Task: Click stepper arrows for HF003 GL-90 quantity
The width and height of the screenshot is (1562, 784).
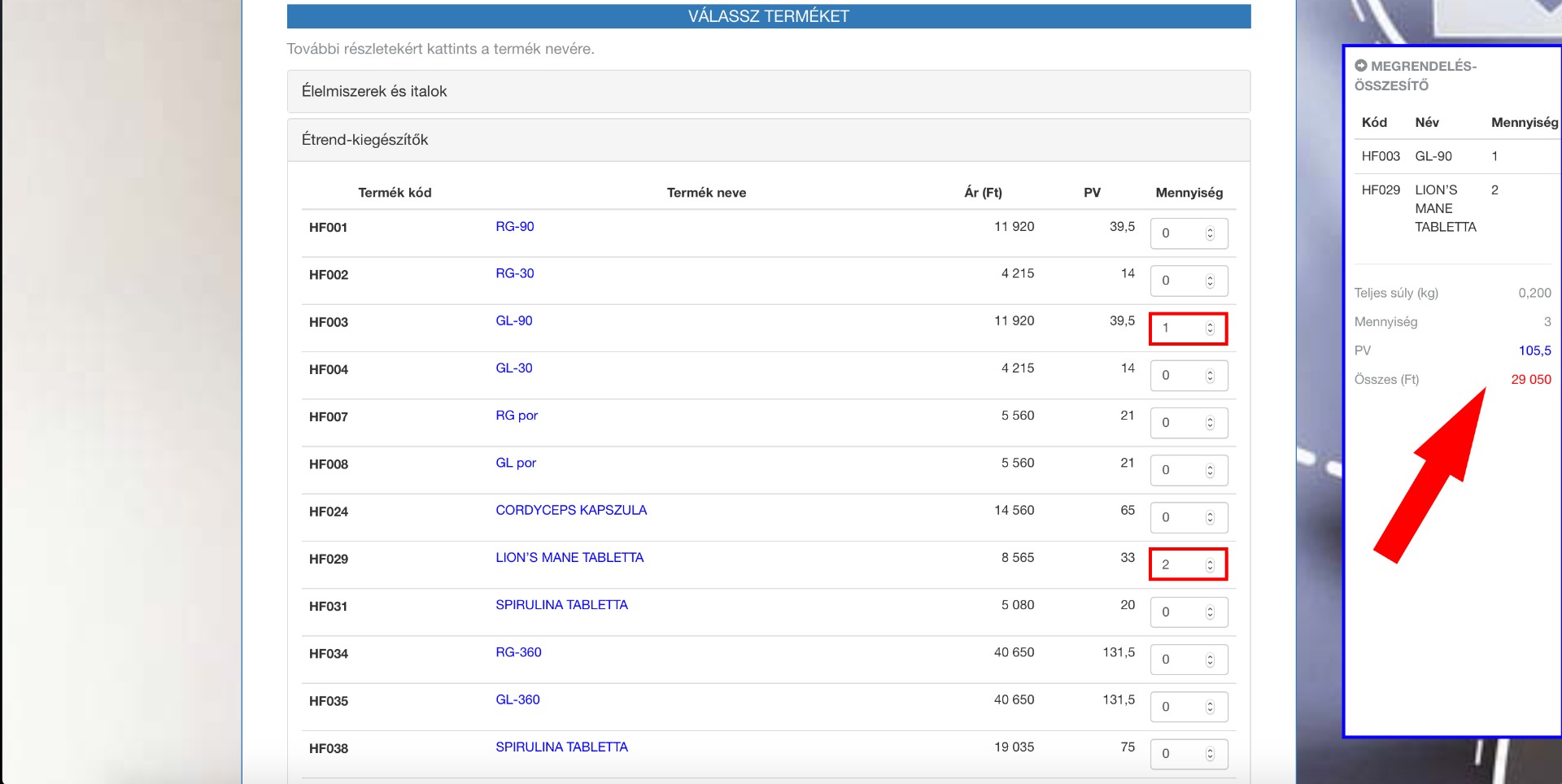Action: pos(1210,329)
